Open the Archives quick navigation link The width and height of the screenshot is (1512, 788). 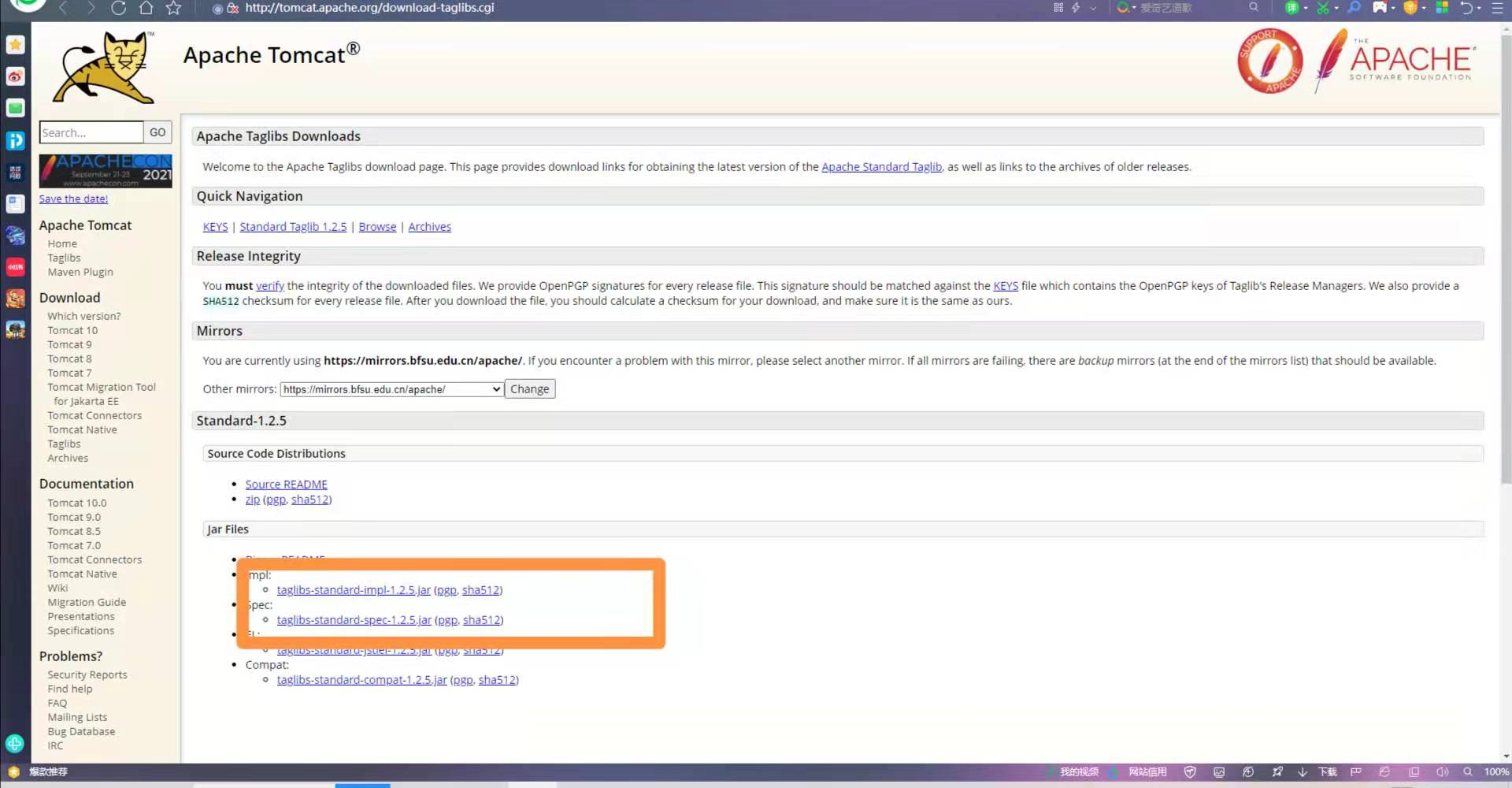tap(429, 227)
